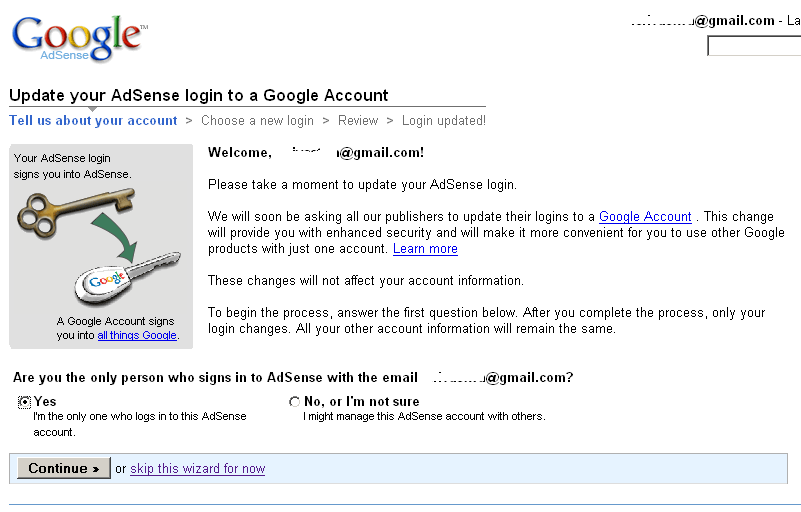Click the Google AdSense logo
The height and width of the screenshot is (512, 801).
[x=79, y=38]
